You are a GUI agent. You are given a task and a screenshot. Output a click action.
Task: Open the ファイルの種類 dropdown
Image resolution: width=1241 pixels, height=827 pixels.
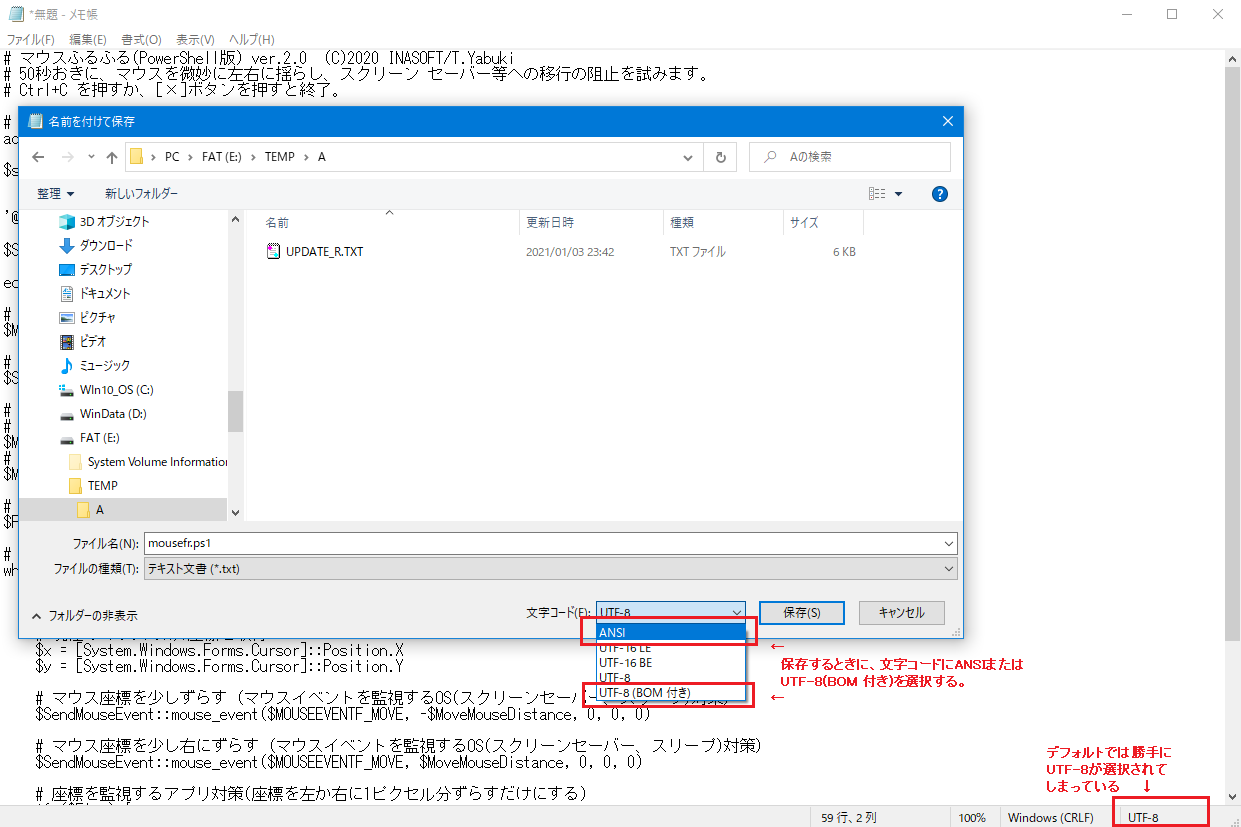[550, 569]
